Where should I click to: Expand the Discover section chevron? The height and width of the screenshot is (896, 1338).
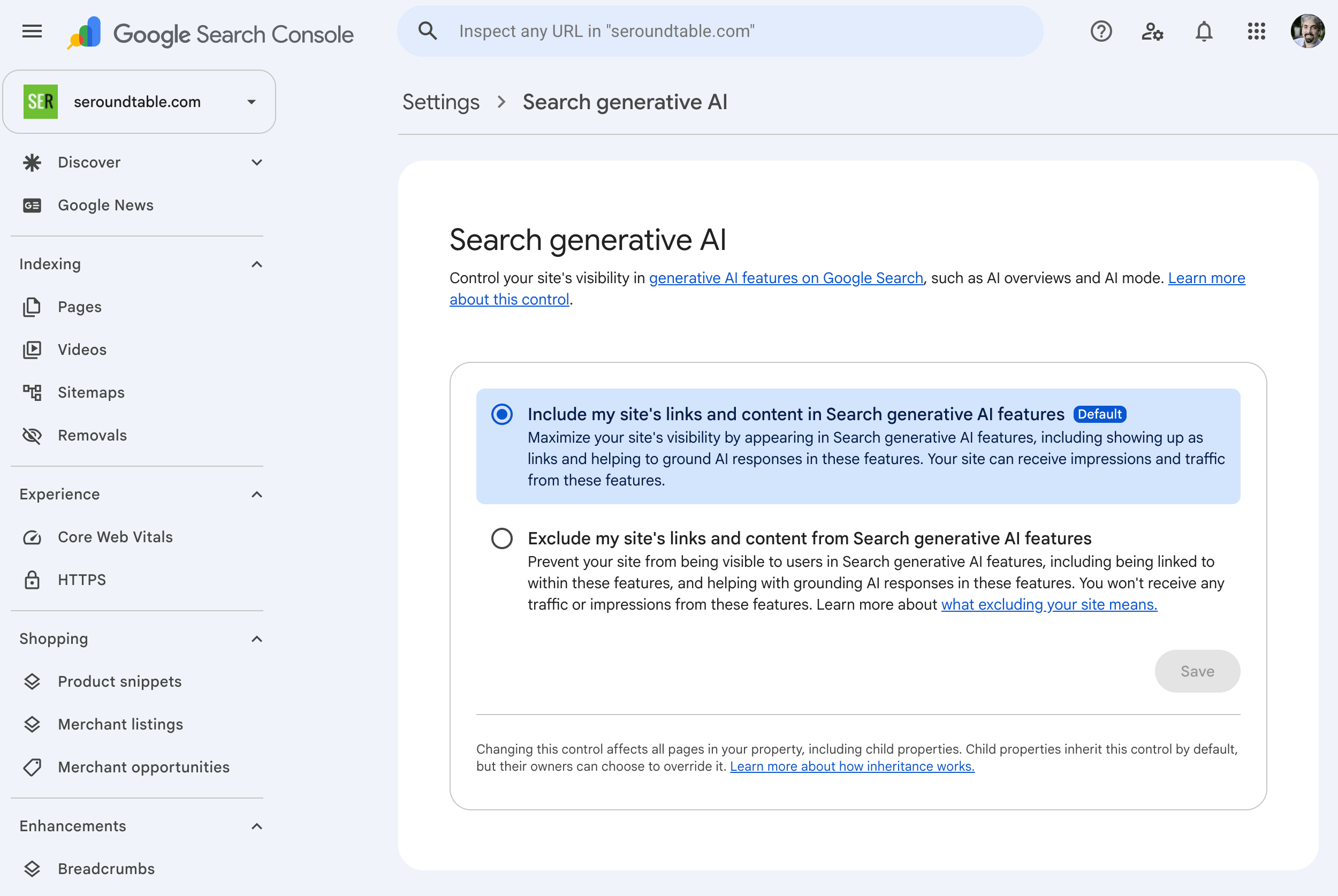[x=256, y=162]
